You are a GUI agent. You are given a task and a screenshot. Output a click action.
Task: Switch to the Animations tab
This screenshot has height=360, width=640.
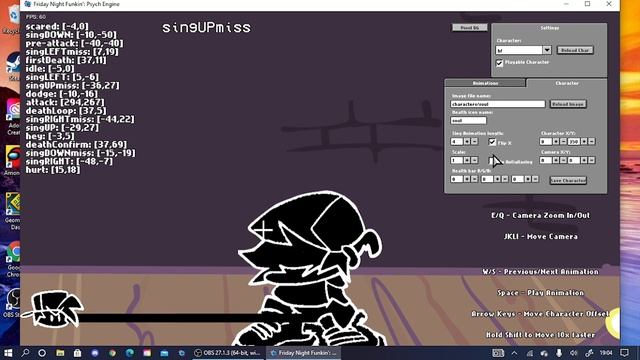485,83
